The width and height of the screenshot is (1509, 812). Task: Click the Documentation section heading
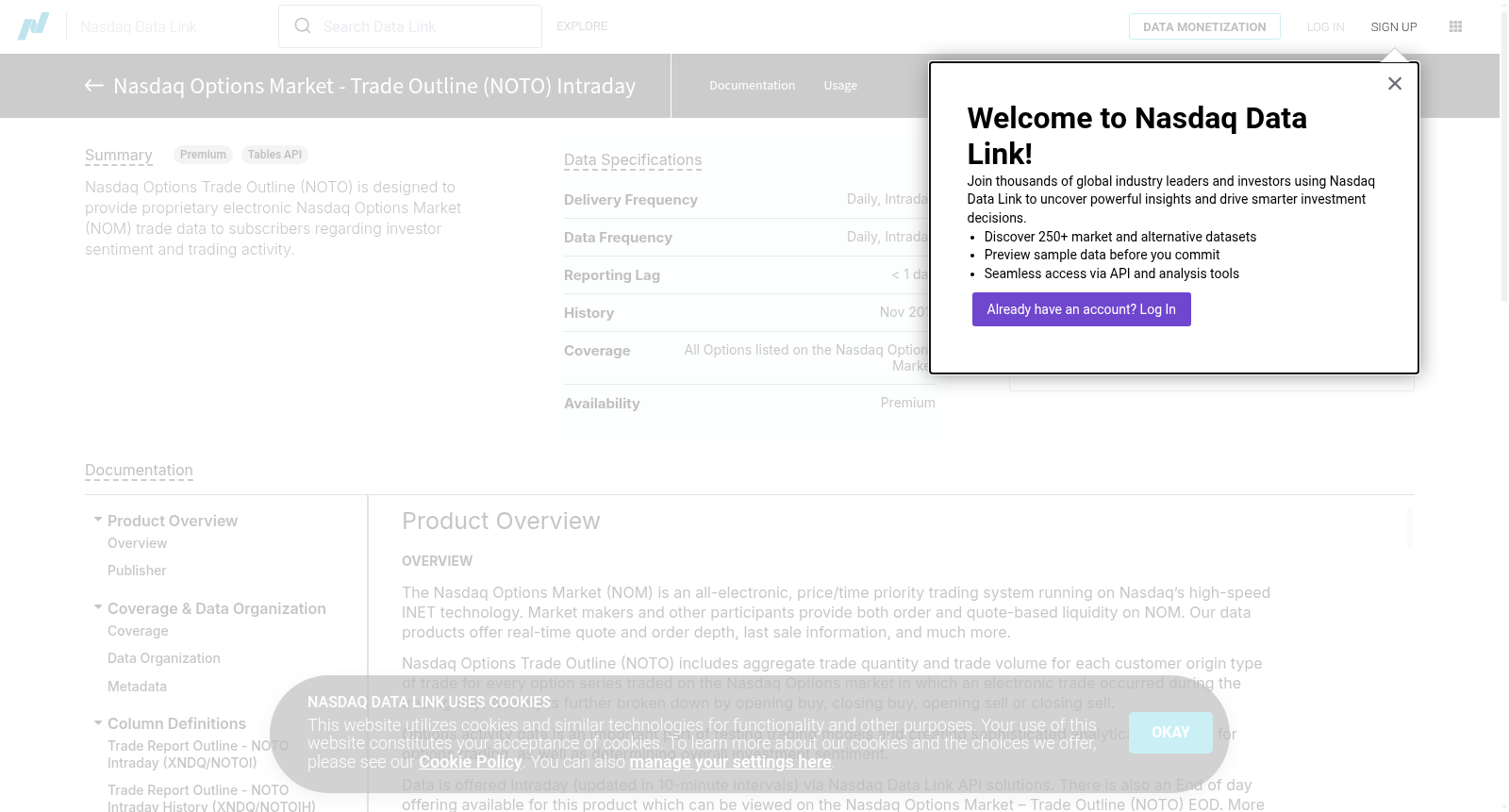point(139,471)
